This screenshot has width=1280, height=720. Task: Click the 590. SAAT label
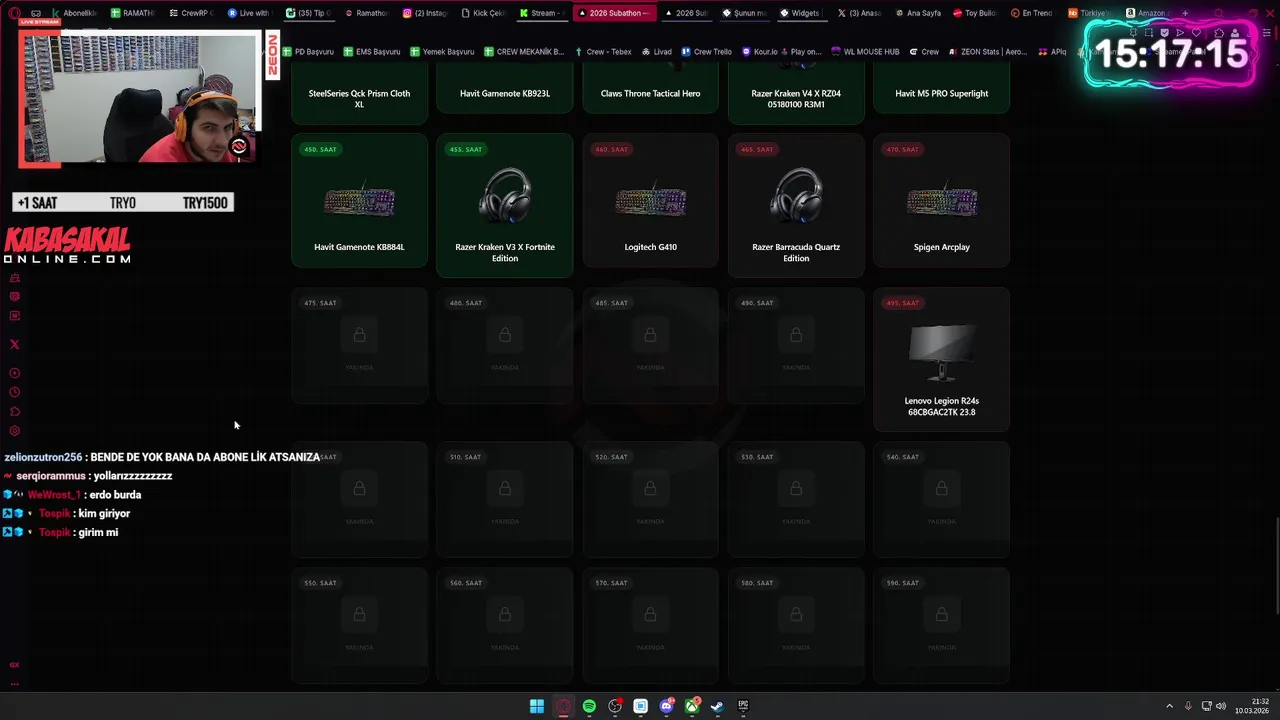(902, 583)
